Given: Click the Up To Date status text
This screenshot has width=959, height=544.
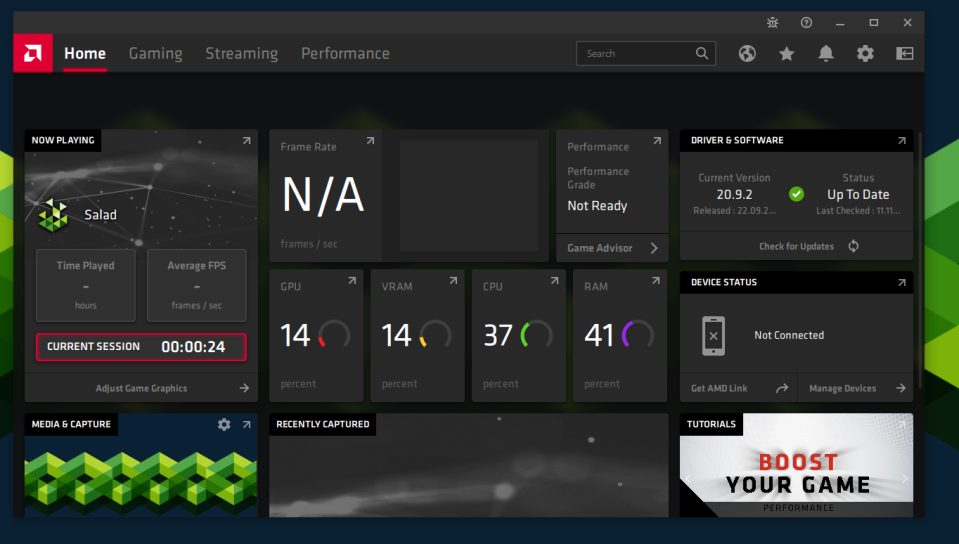Looking at the screenshot, I should 858,195.
